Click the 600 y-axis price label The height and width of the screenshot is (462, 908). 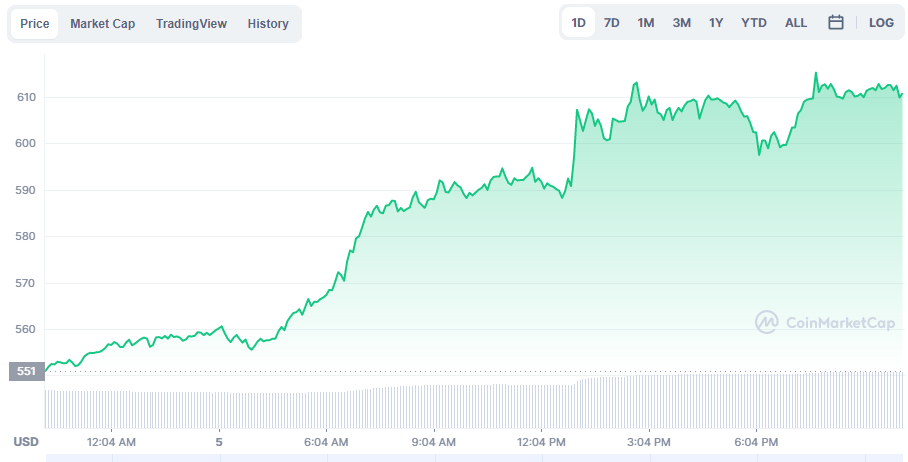click(x=26, y=144)
